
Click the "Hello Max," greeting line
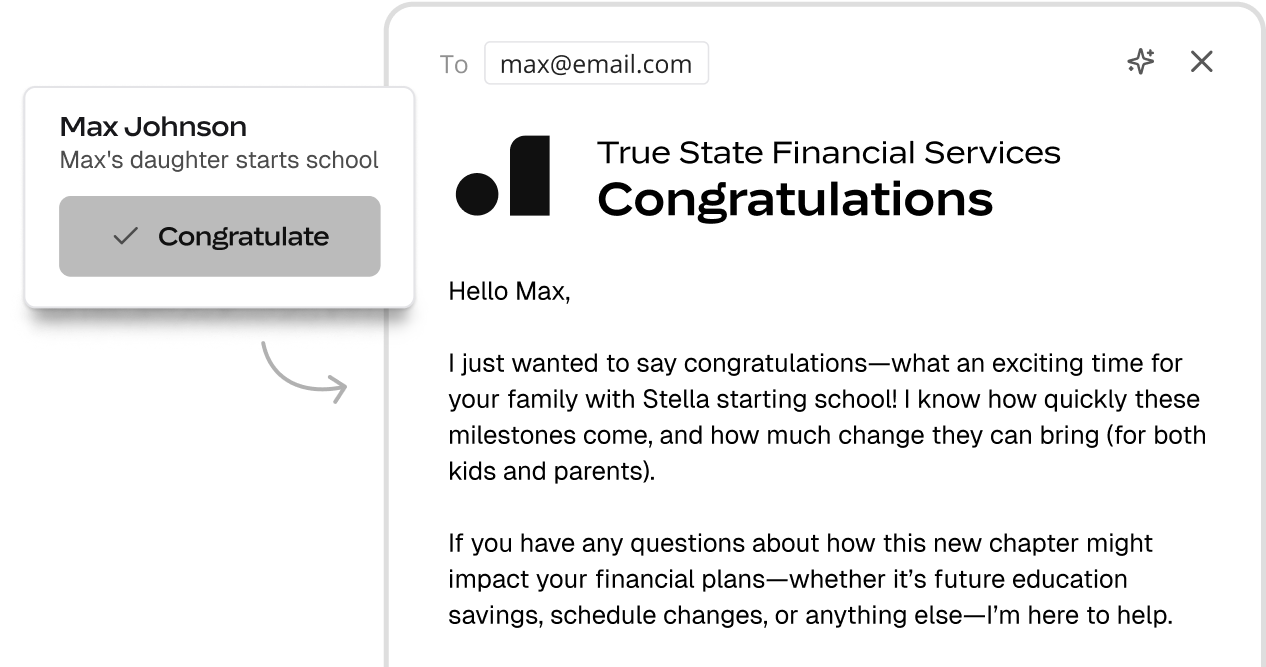click(x=509, y=291)
